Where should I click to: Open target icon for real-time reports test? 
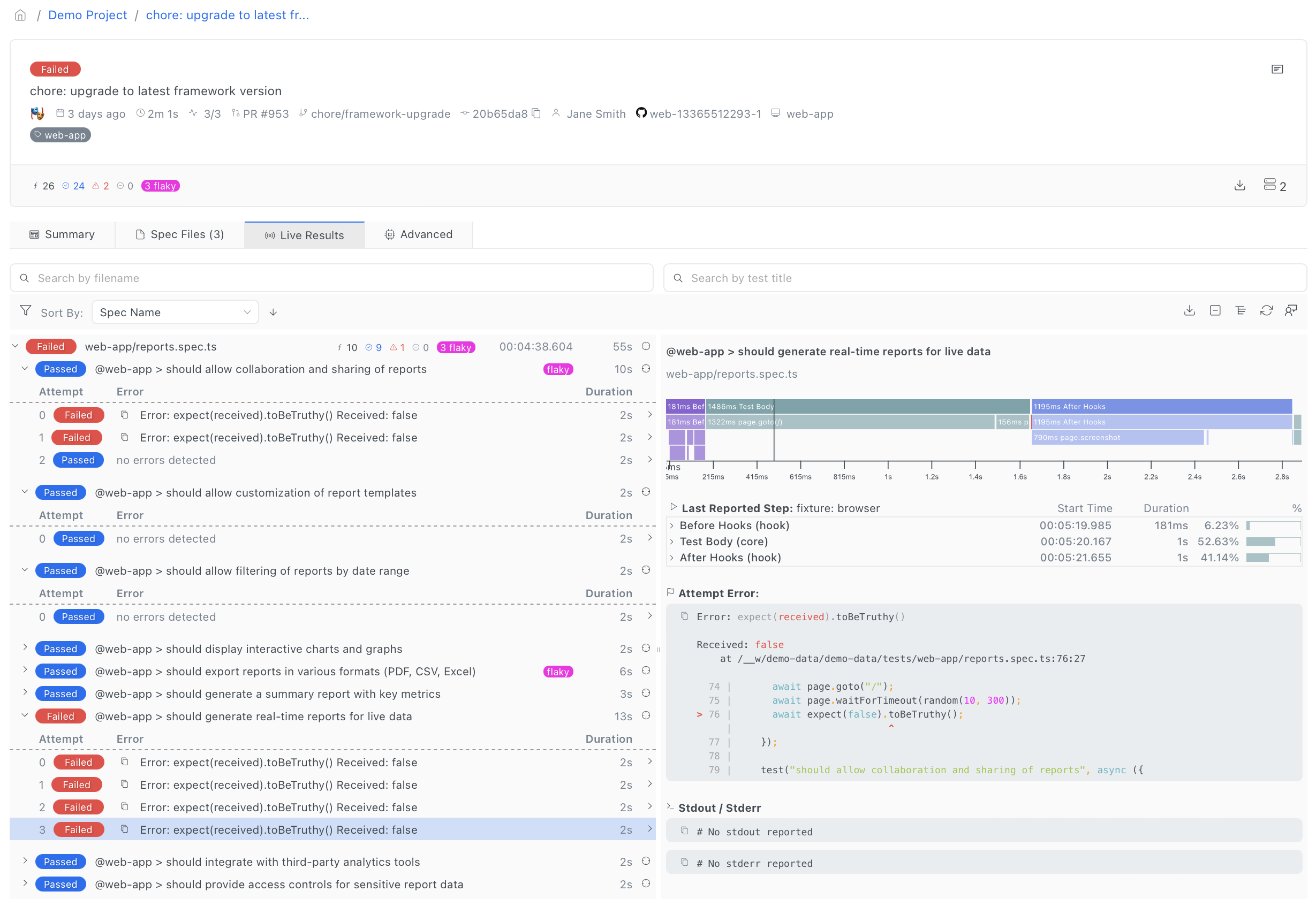click(646, 715)
